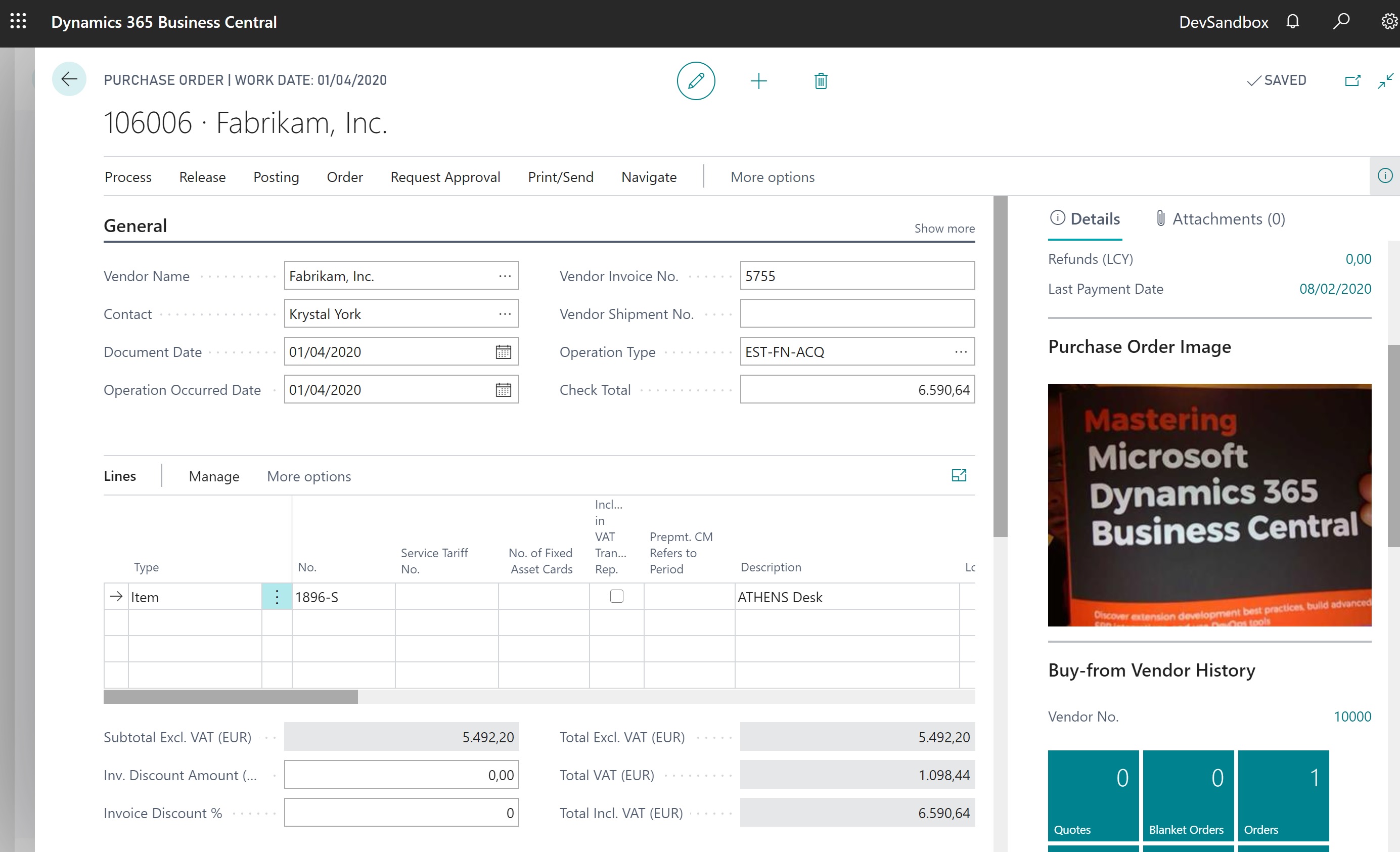
Task: Click More options in the action bar
Action: (x=772, y=177)
